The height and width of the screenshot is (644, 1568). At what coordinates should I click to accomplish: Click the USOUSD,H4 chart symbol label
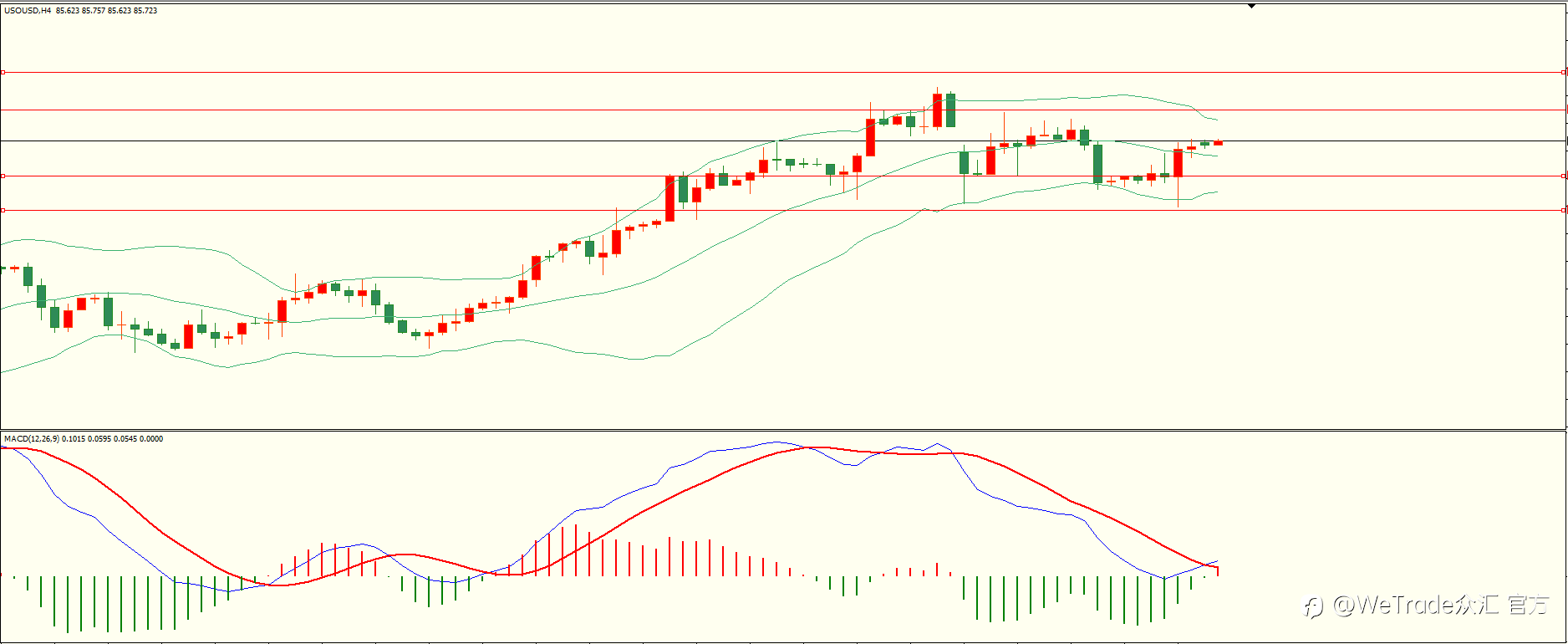point(28,11)
